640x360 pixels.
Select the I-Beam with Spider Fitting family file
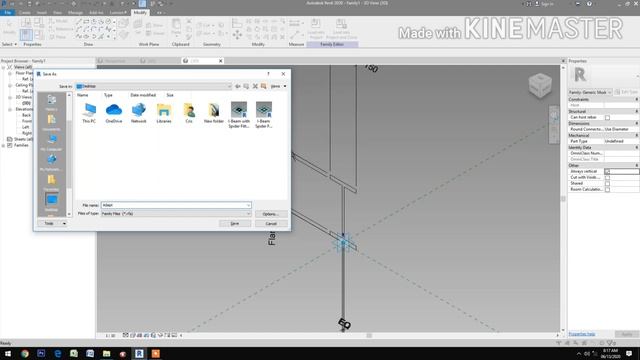click(239, 115)
